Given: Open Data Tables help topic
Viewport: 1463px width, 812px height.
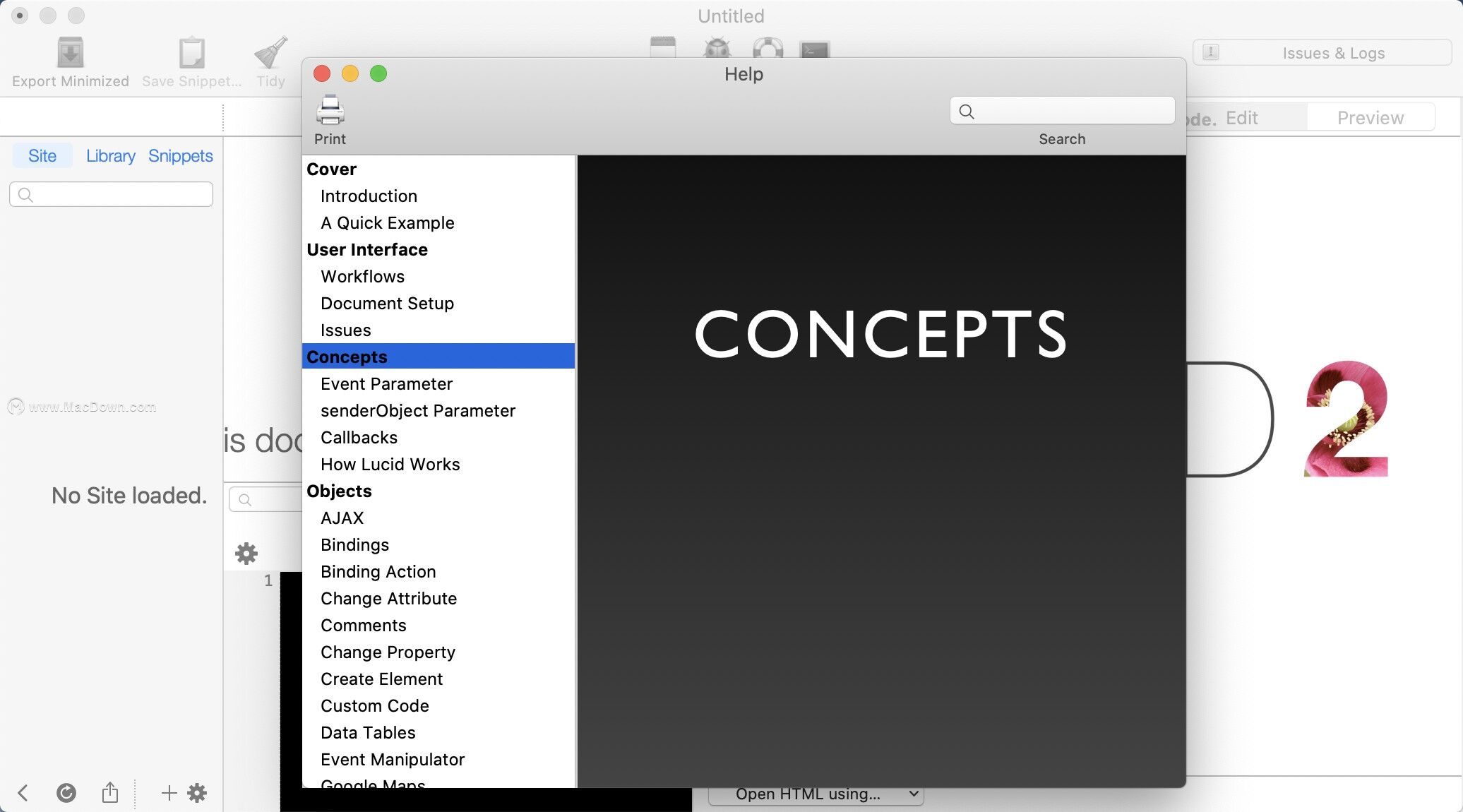Looking at the screenshot, I should [368, 732].
